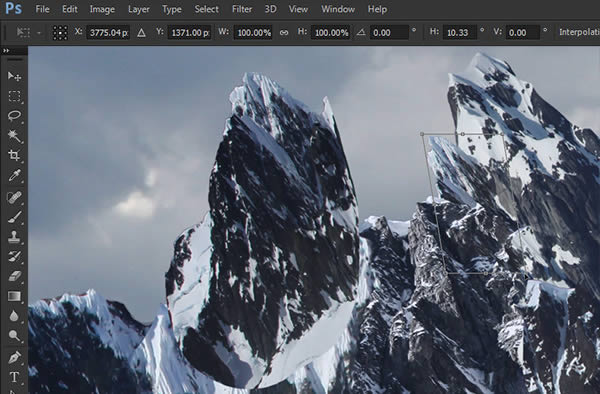Click the bottom-center transform handle
The height and width of the screenshot is (394, 600).
coord(485,273)
